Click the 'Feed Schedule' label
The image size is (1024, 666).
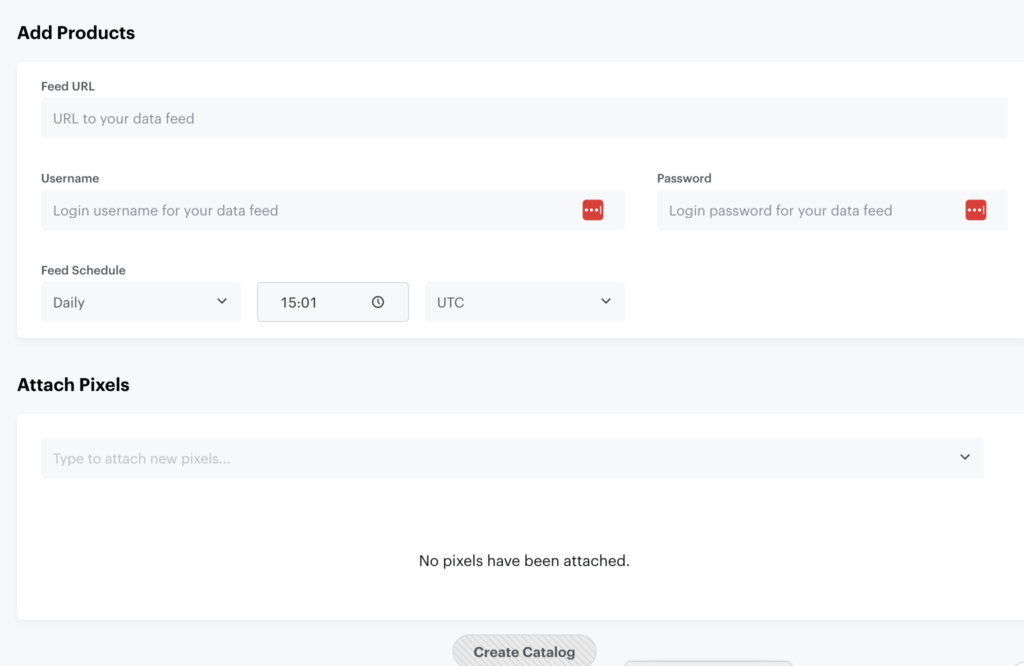[x=83, y=270]
